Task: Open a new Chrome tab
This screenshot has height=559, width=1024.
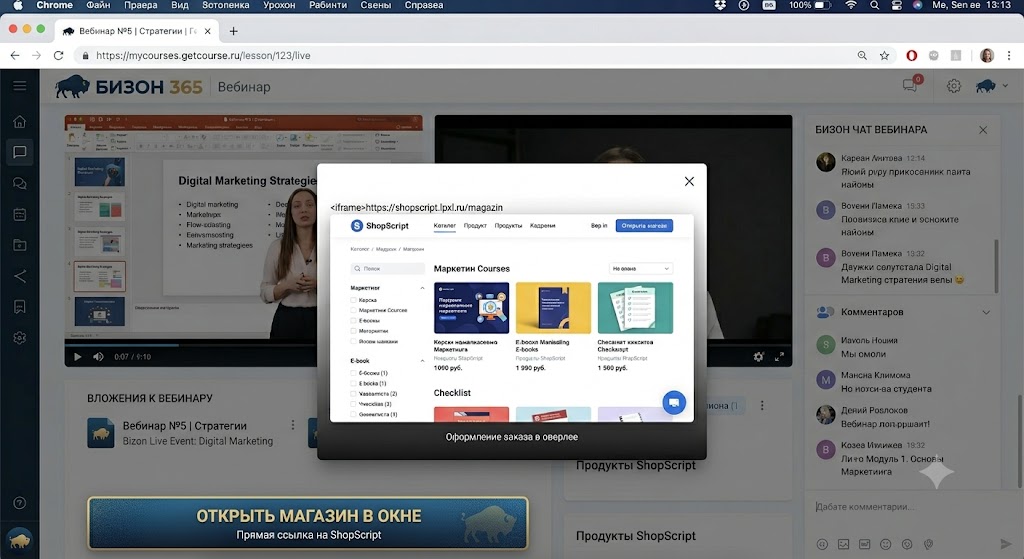Action: [233, 31]
